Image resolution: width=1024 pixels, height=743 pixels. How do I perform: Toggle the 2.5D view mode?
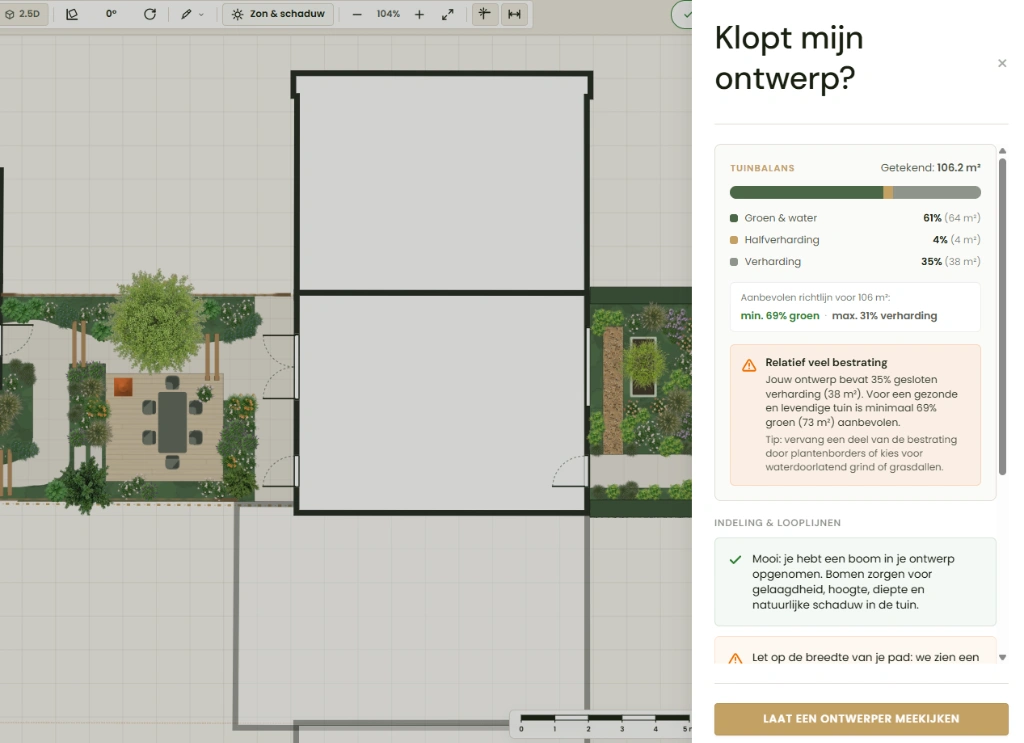click(23, 14)
